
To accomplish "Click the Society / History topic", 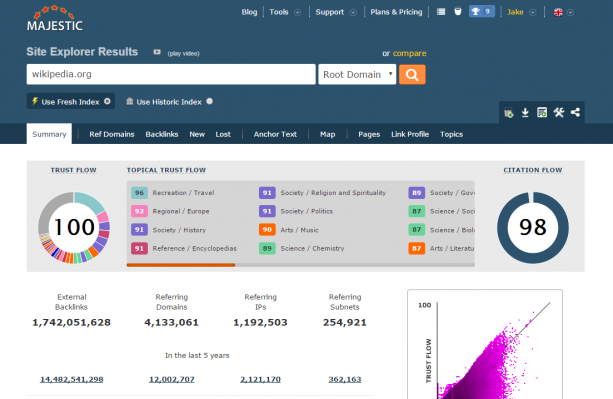I will click(179, 230).
